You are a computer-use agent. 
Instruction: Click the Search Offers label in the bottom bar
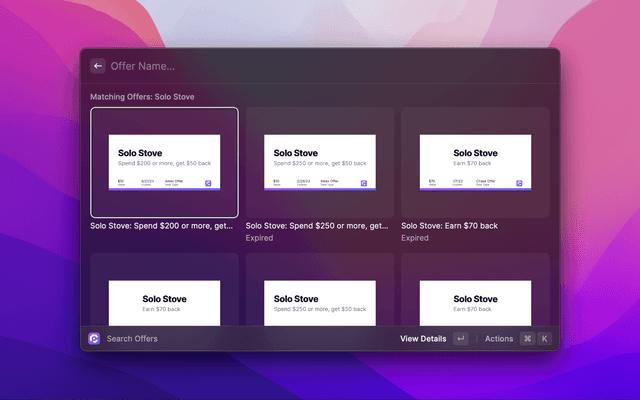[x=132, y=339]
